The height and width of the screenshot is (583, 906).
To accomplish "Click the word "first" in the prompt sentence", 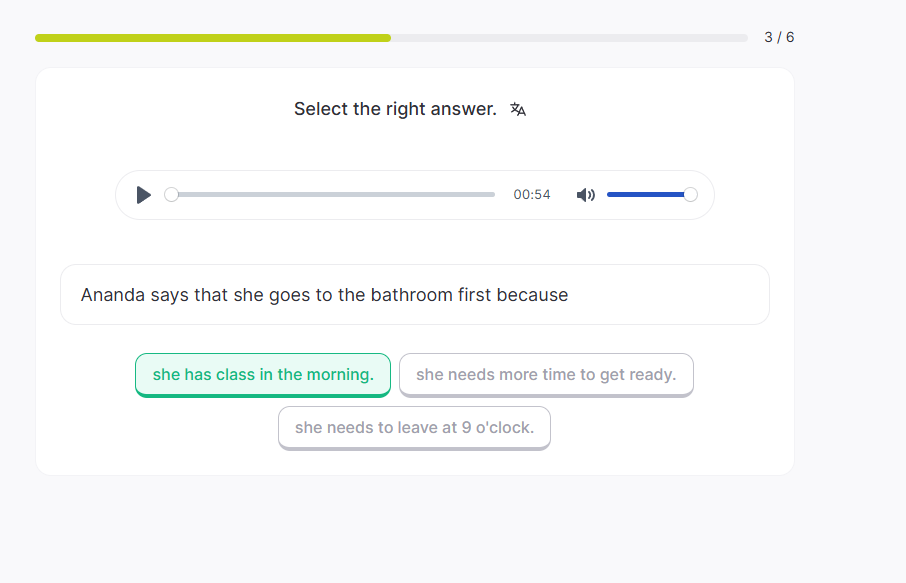I will tap(474, 295).
